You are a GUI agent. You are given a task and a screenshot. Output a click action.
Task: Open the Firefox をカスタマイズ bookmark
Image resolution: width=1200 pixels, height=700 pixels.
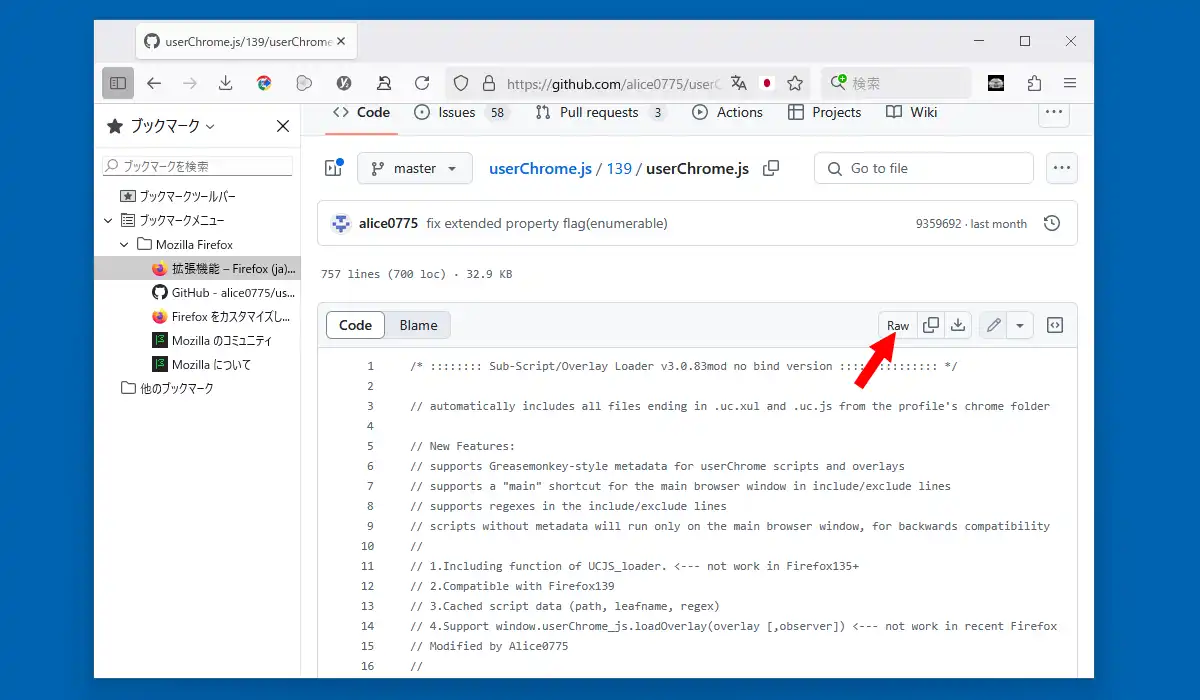coord(221,316)
